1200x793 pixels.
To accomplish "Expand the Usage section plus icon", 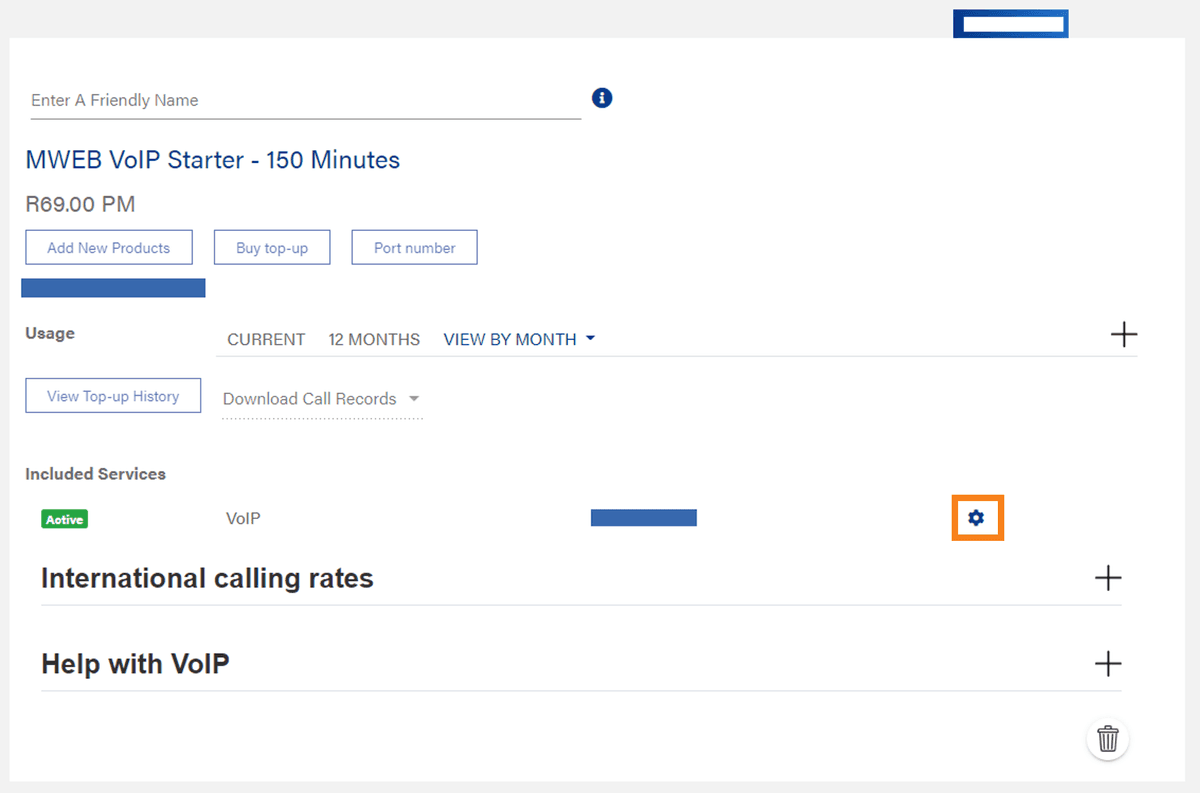I will coord(1124,334).
